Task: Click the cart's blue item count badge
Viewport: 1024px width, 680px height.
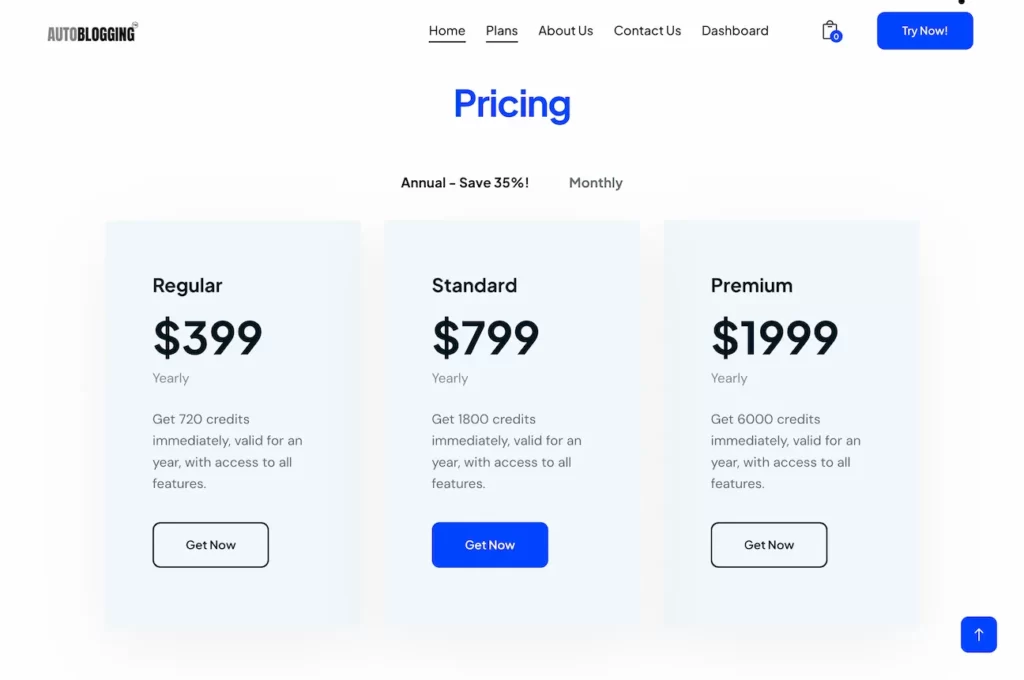Action: (836, 37)
